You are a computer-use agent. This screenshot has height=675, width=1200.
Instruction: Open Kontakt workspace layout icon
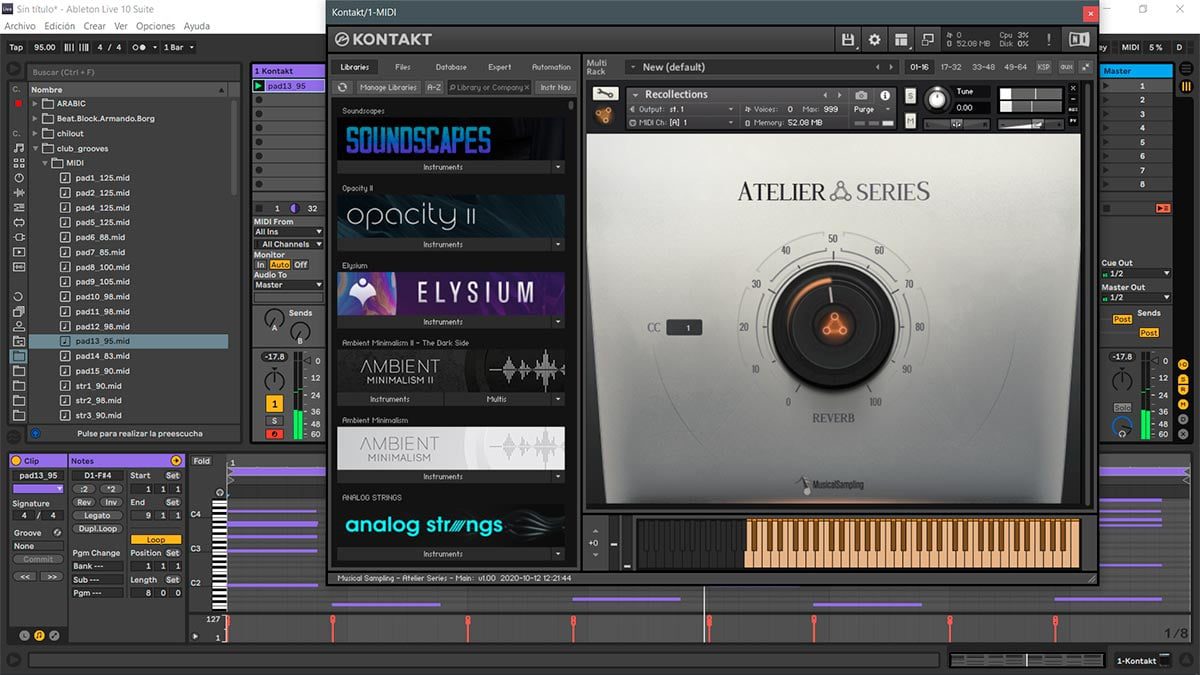(x=902, y=40)
